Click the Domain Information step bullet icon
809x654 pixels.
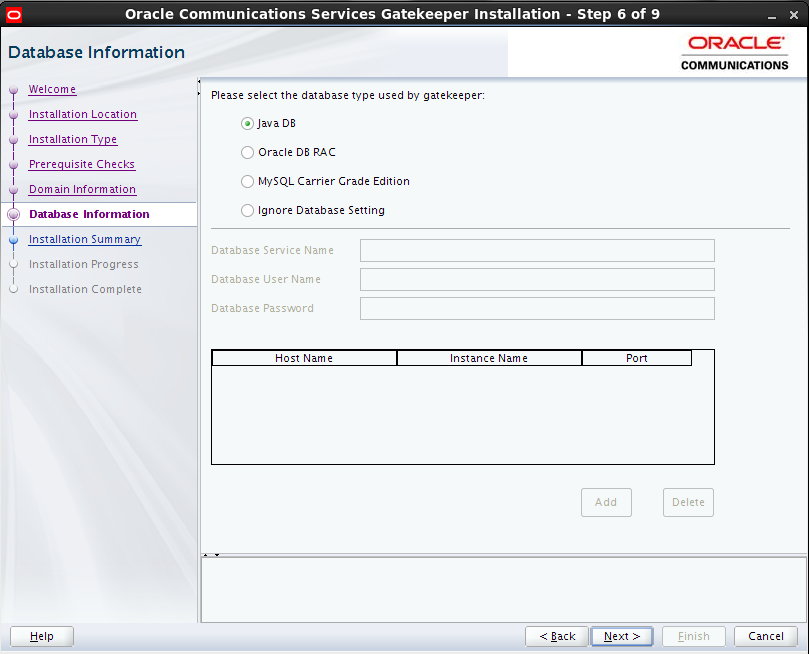click(x=14, y=190)
